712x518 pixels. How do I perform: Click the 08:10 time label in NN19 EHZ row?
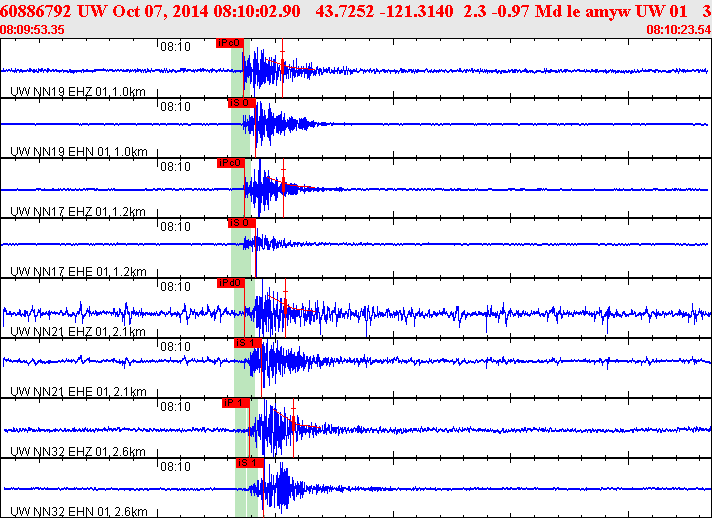[x=175, y=47]
